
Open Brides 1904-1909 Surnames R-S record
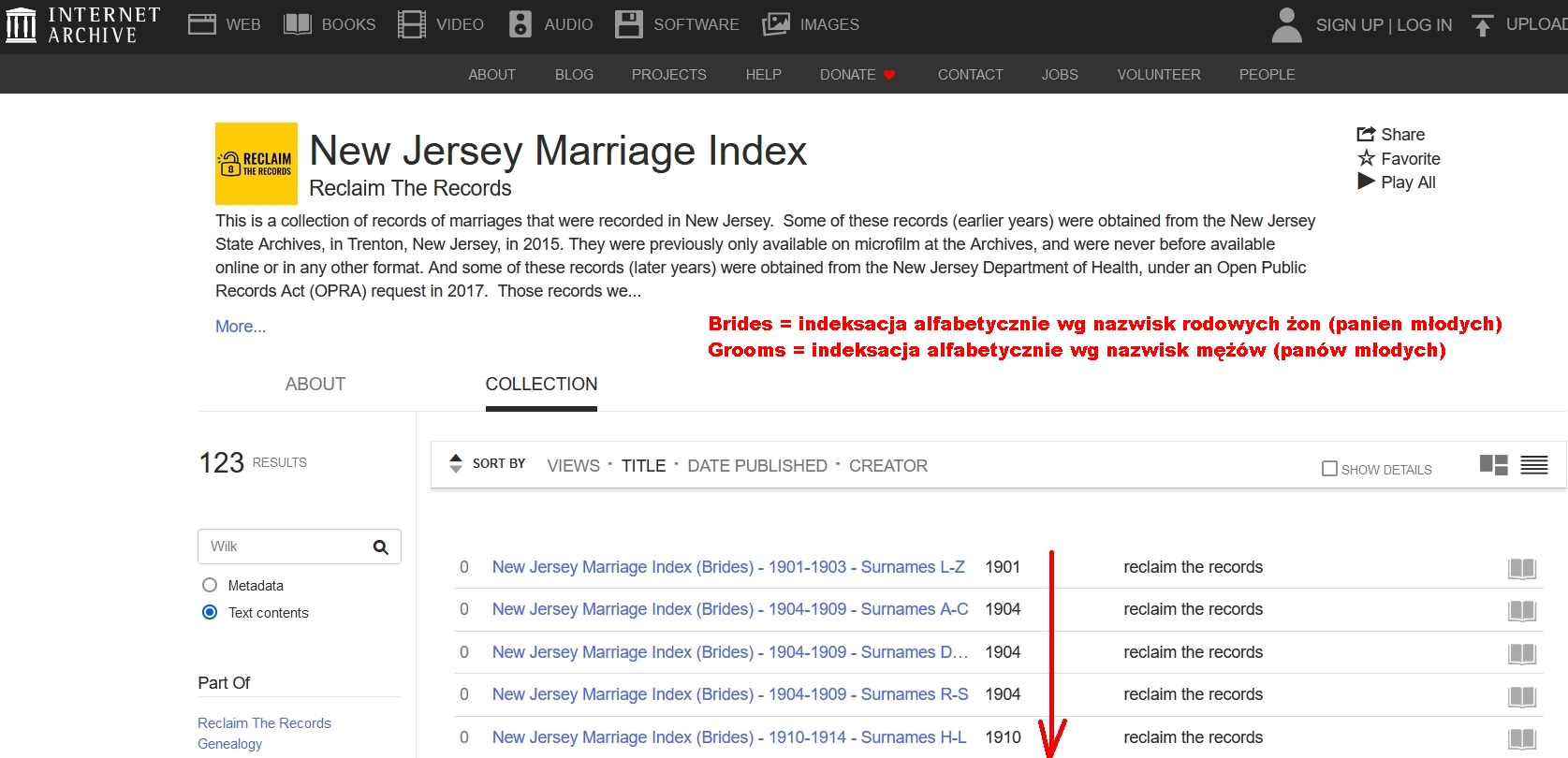pyautogui.click(x=730, y=694)
